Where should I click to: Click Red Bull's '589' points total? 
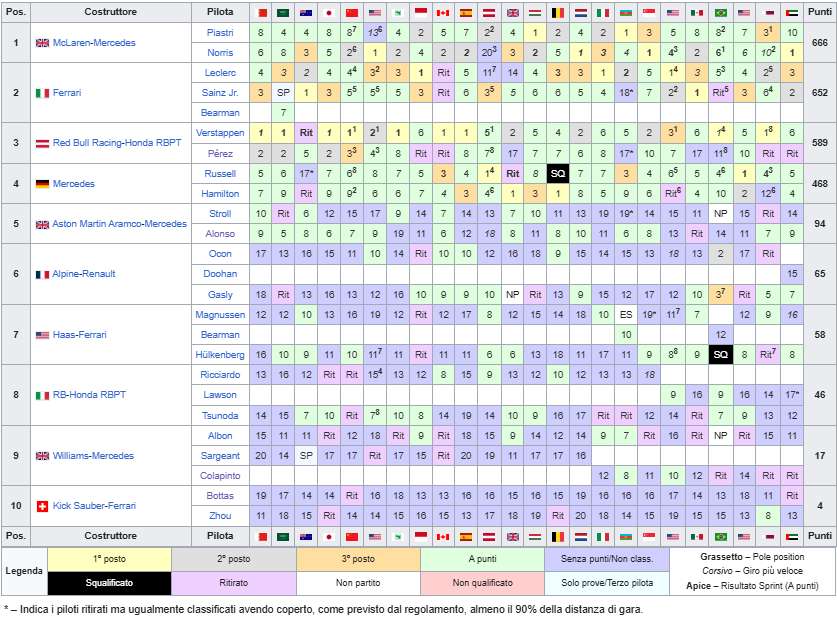pos(819,143)
